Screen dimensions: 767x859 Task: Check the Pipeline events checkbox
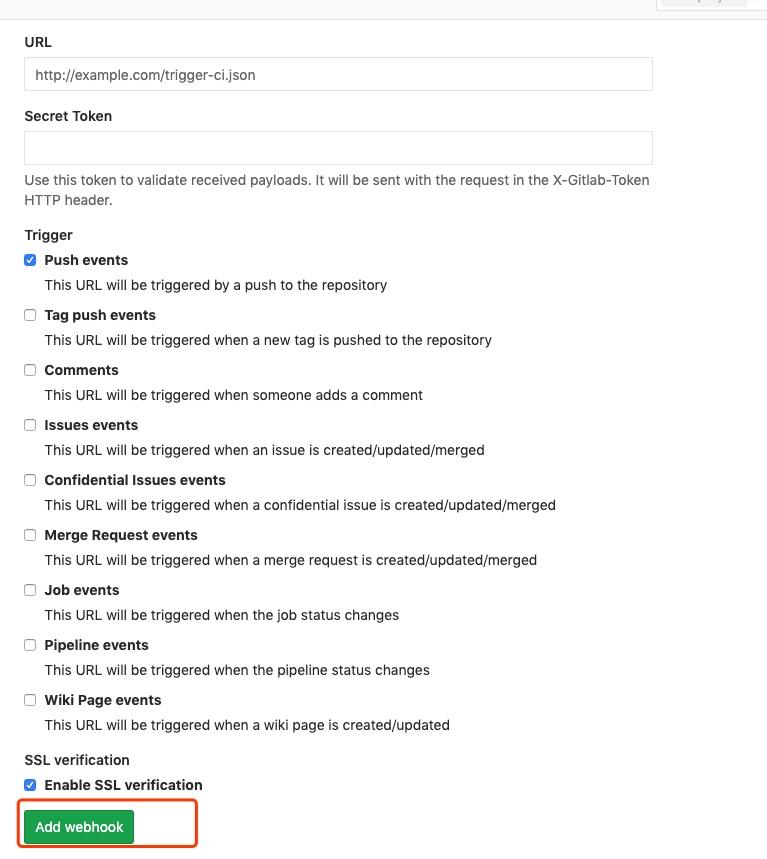(x=30, y=645)
